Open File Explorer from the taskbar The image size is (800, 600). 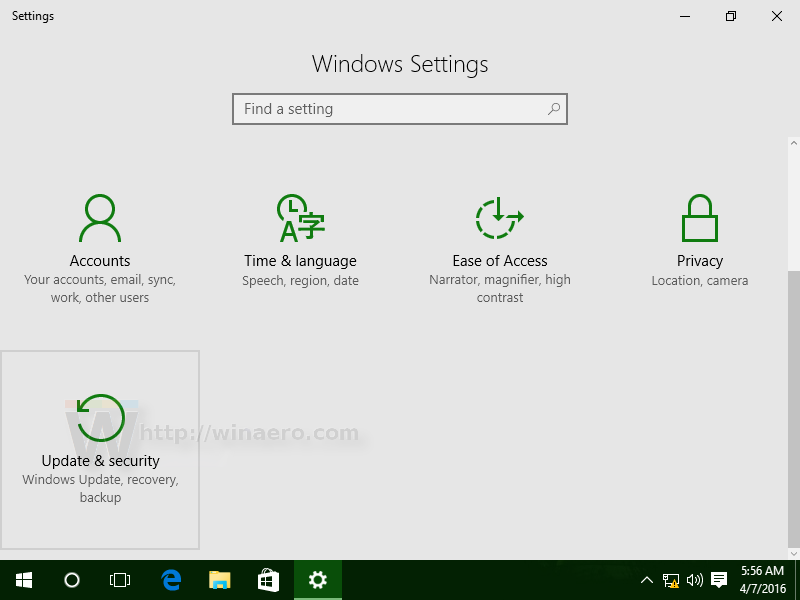point(220,580)
